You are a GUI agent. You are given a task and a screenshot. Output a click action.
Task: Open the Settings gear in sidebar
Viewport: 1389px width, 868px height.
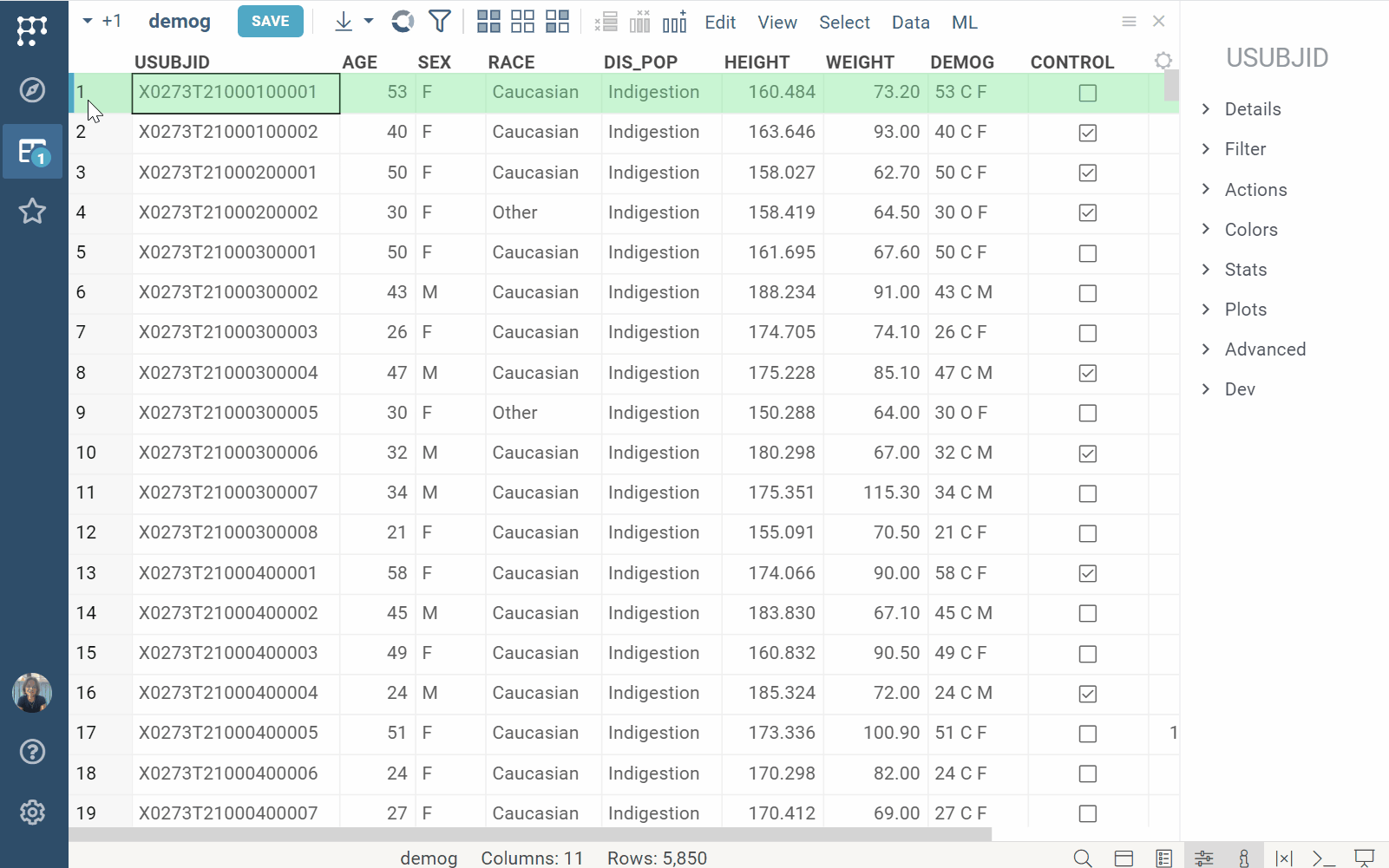(32, 813)
